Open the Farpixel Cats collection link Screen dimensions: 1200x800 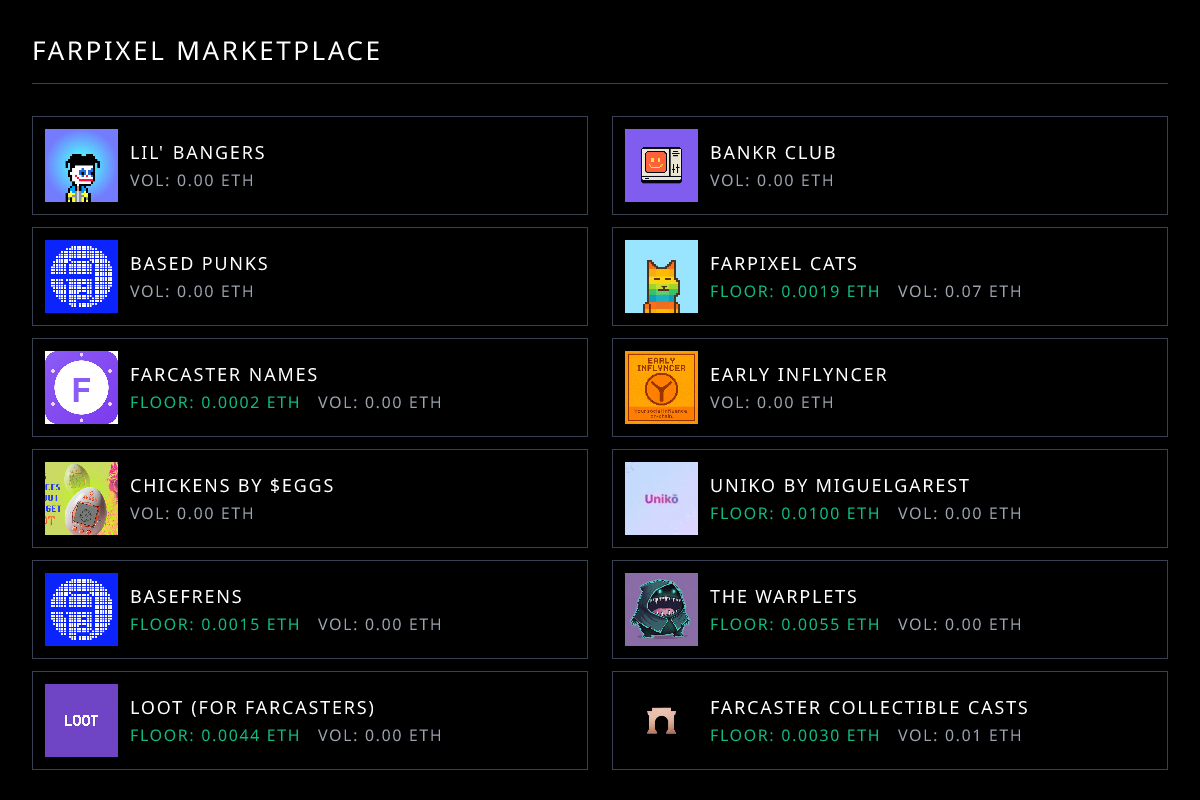tap(784, 264)
